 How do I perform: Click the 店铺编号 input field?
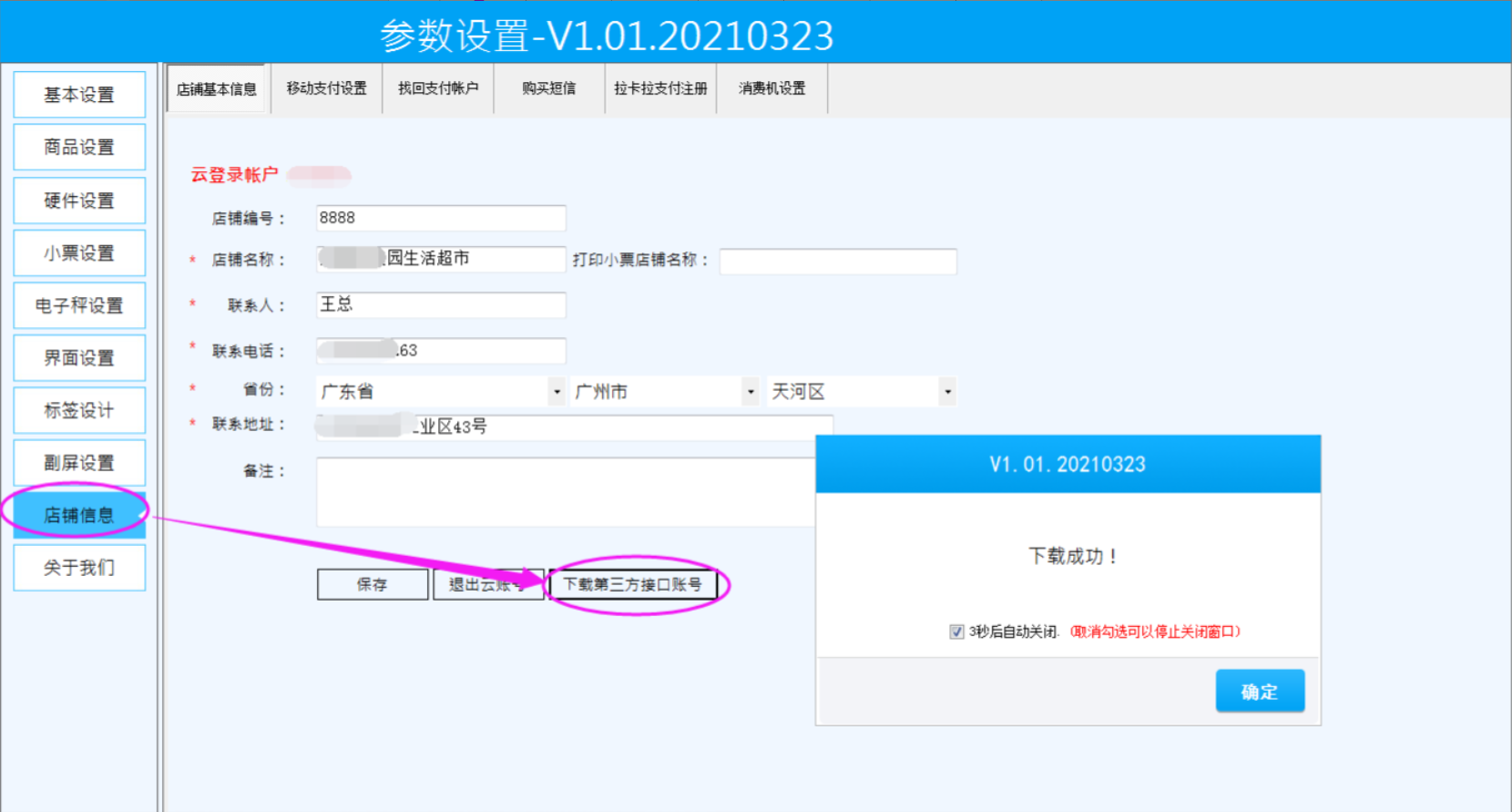click(441, 218)
